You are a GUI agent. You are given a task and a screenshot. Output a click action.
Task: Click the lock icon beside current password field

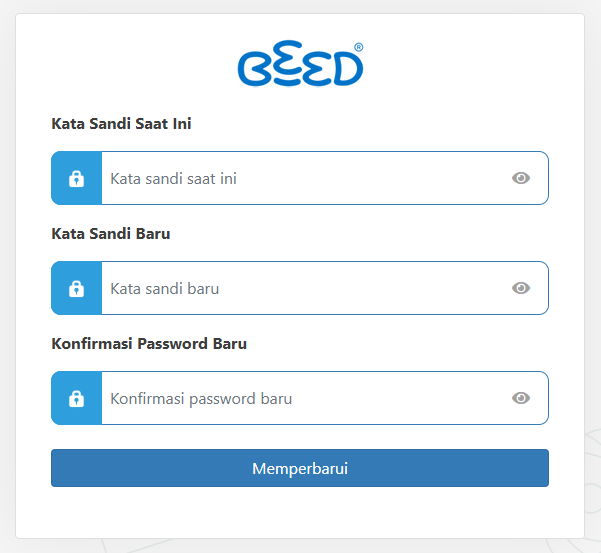point(76,178)
